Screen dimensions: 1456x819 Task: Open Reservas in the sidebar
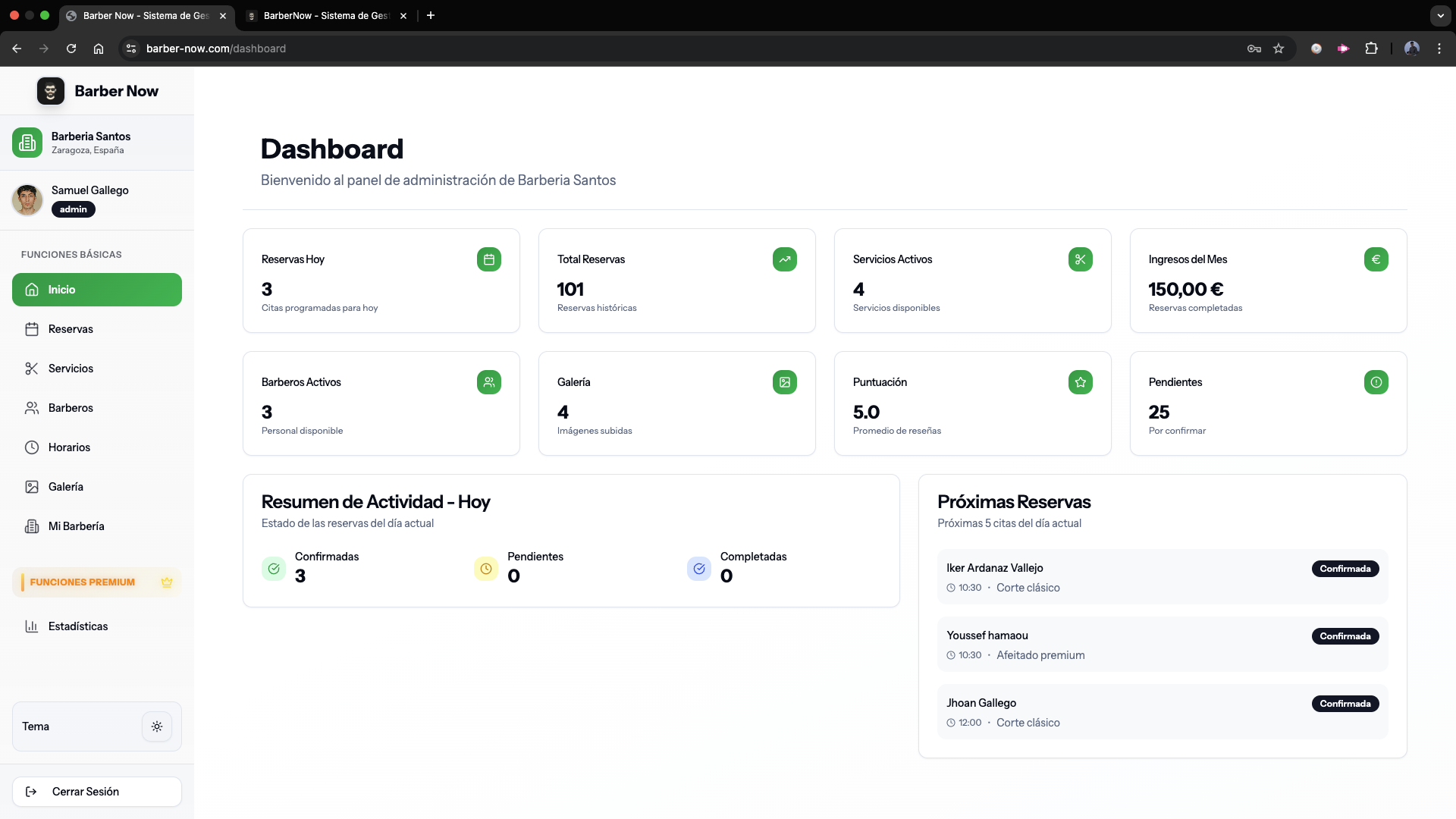tap(71, 329)
